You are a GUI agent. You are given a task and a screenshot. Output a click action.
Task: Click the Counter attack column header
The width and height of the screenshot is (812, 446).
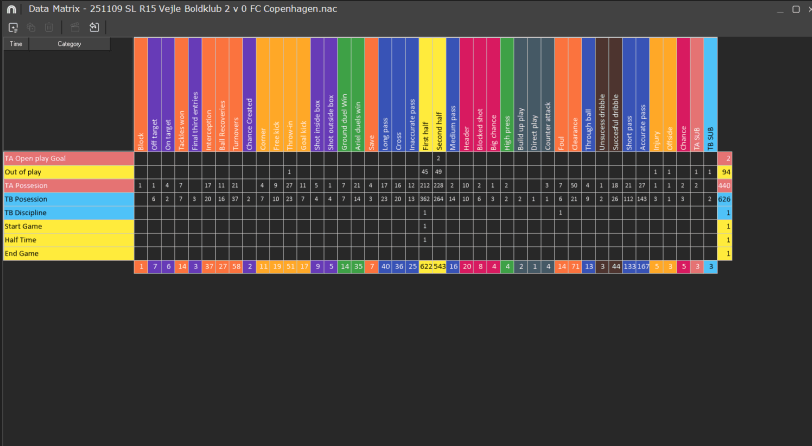547,94
